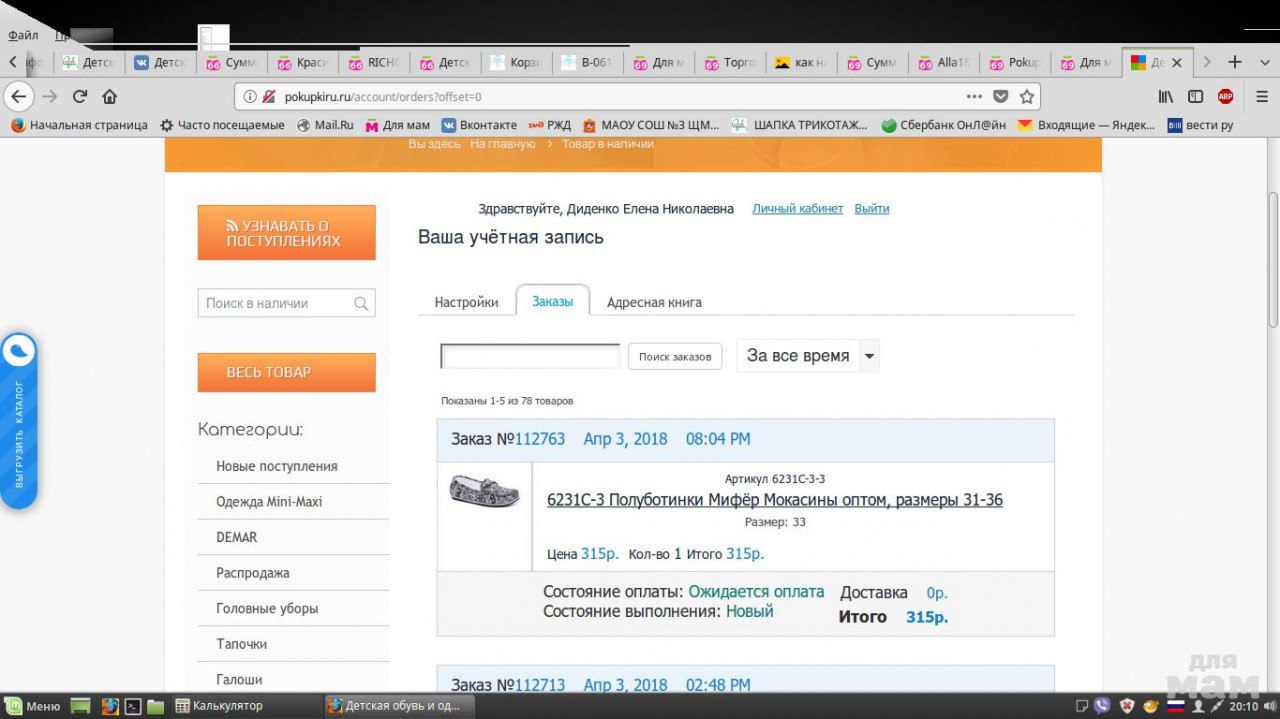Open the Adblock Plus extension icon
This screenshot has height=719, width=1280.
[x=1225, y=97]
